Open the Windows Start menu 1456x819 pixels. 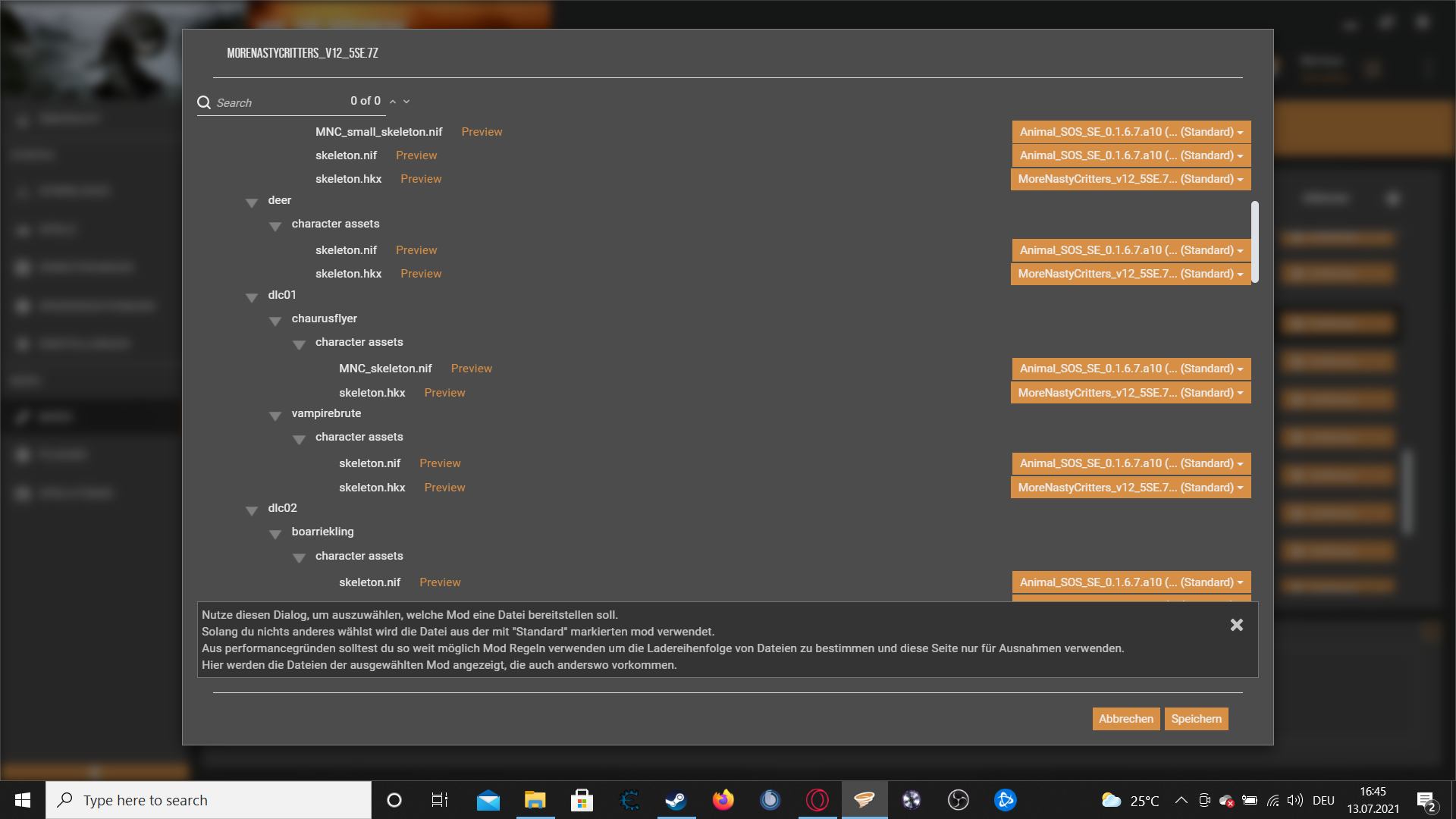(x=23, y=800)
